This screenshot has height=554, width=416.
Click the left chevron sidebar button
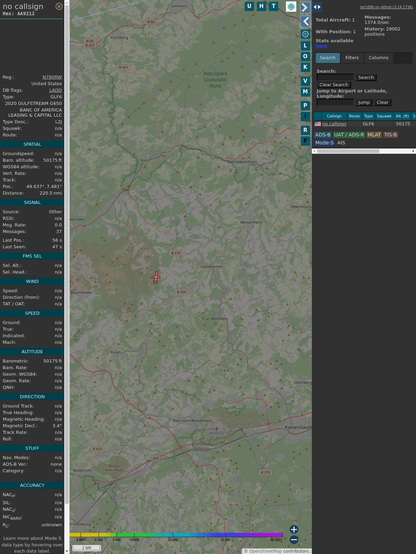pyautogui.click(x=305, y=22)
